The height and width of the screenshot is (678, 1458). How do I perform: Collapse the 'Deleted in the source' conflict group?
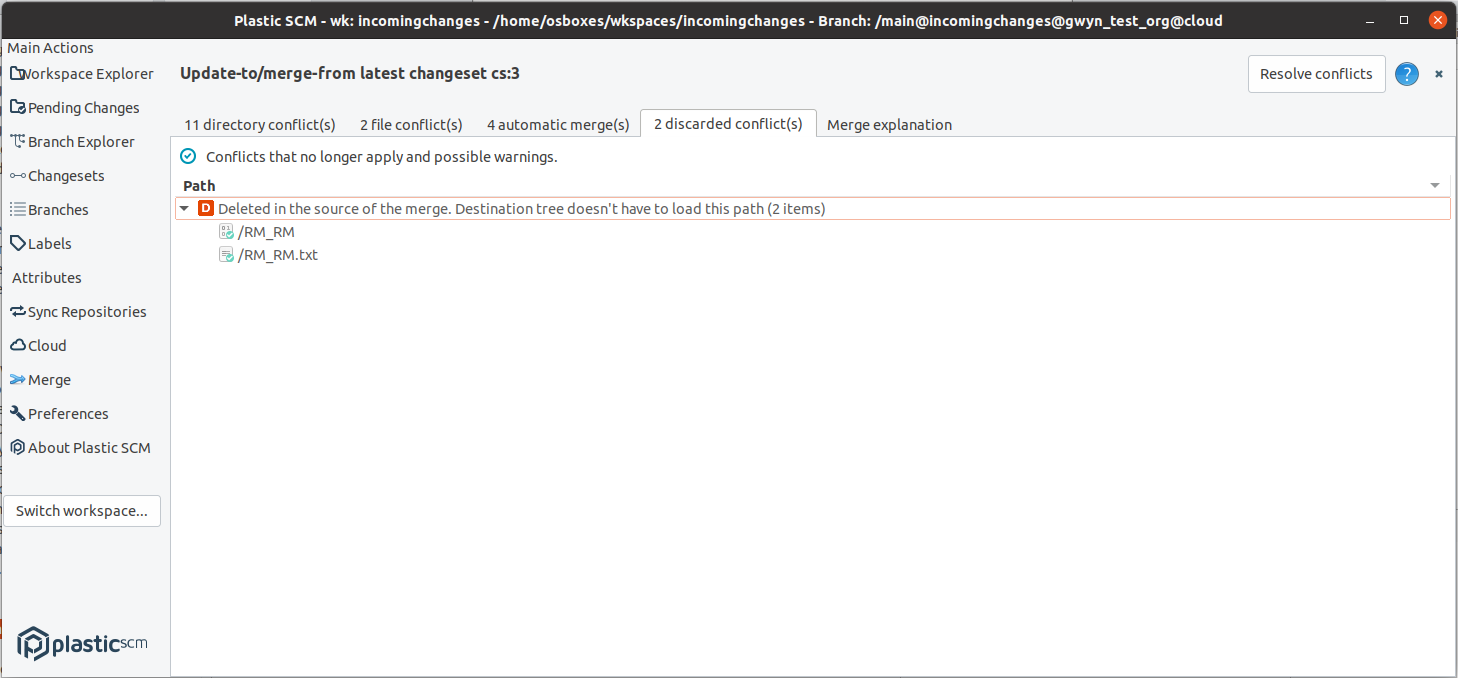point(184,208)
